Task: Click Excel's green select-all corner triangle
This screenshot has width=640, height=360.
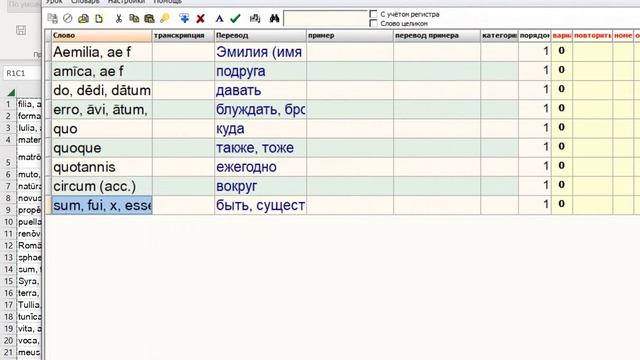Action: click(11, 93)
